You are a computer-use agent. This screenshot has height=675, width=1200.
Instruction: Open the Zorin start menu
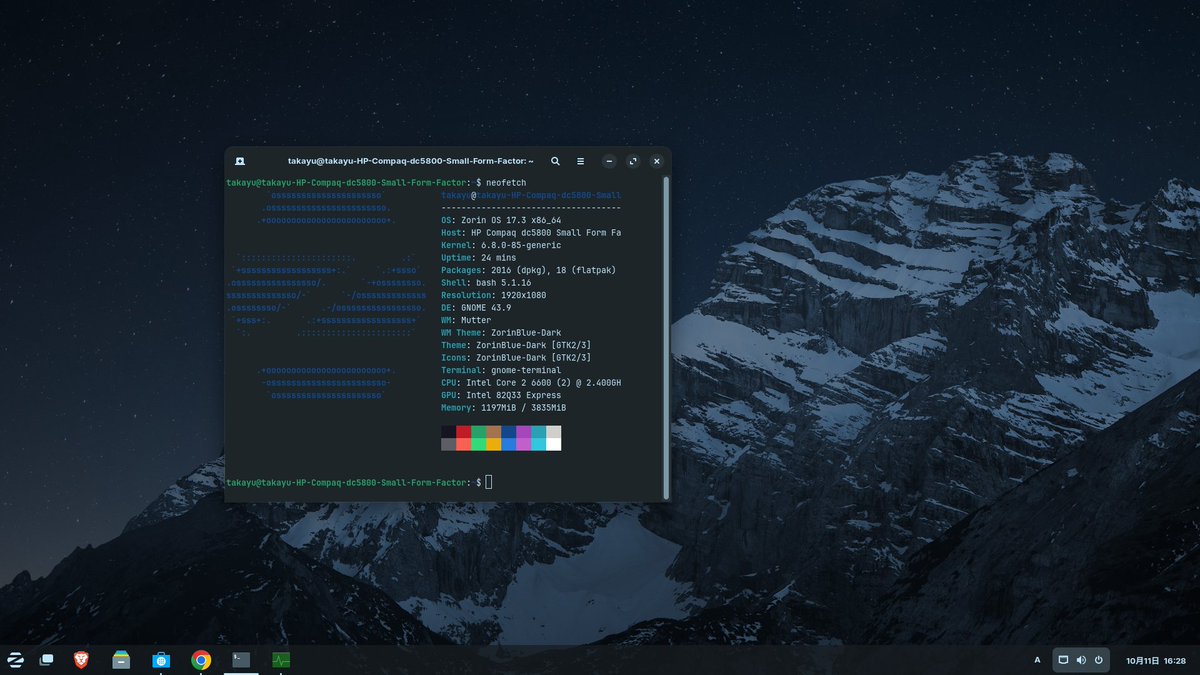pyautogui.click(x=16, y=659)
